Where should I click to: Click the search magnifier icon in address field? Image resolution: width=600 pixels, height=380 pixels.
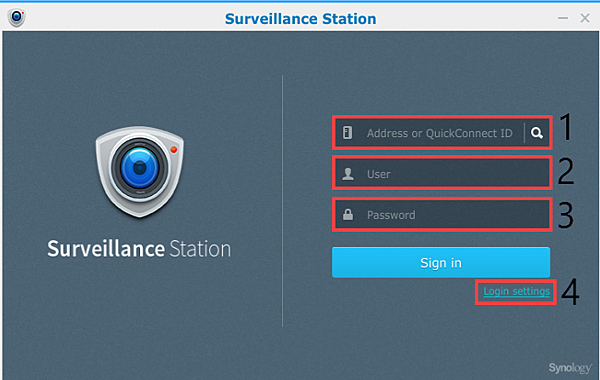(x=536, y=133)
